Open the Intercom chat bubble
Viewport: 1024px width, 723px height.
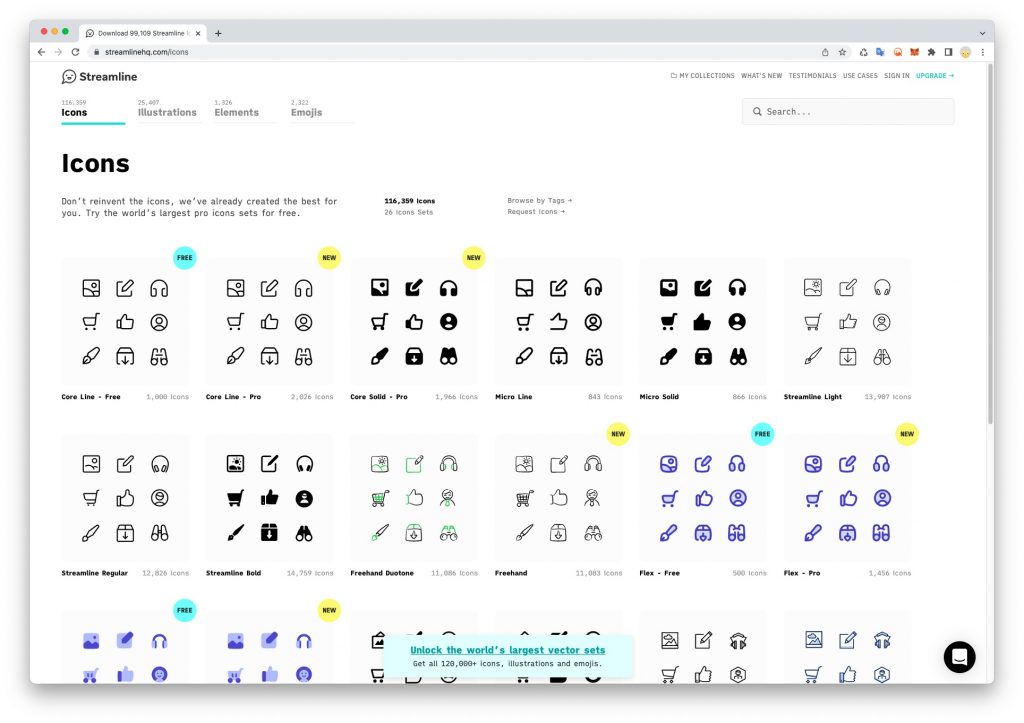point(959,657)
